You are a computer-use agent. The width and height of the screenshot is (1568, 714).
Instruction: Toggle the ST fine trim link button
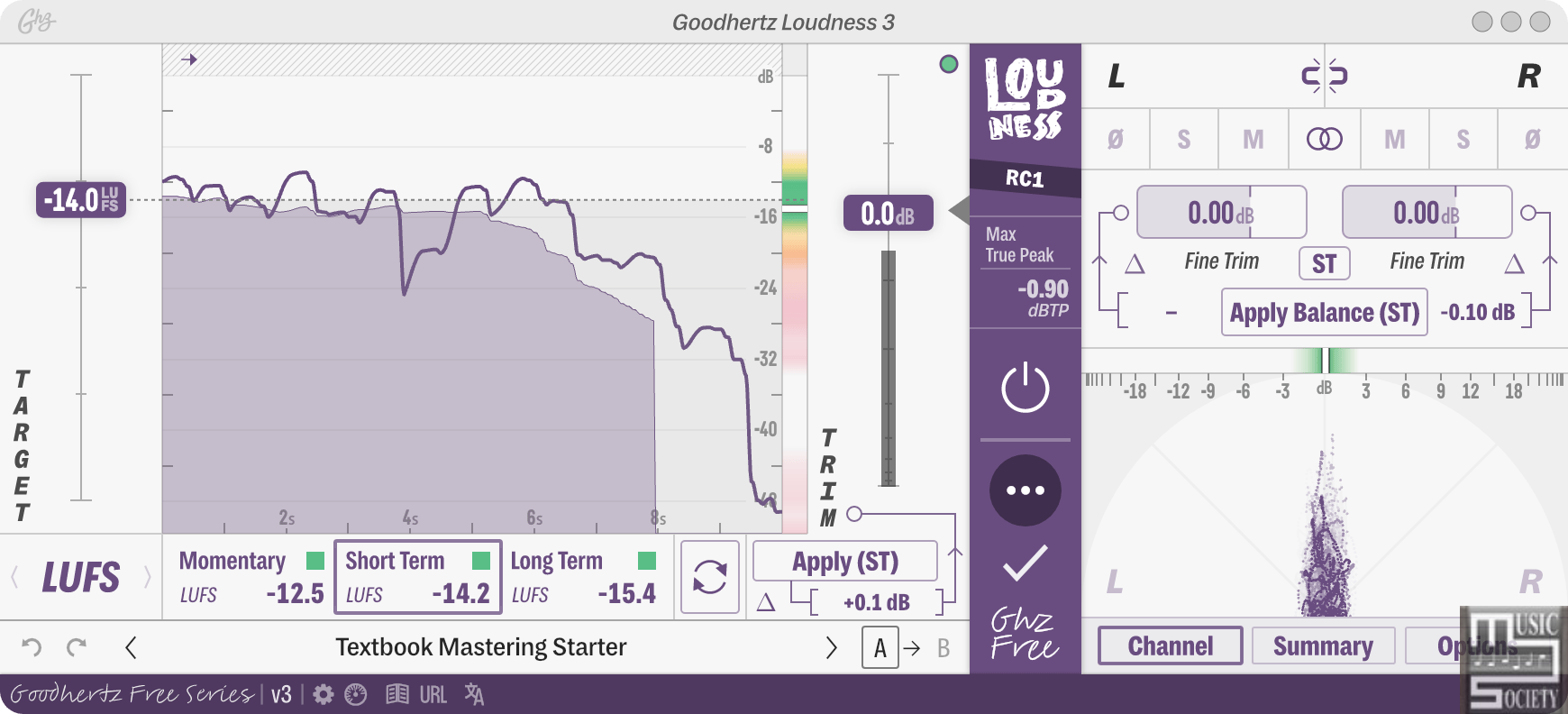(1324, 263)
